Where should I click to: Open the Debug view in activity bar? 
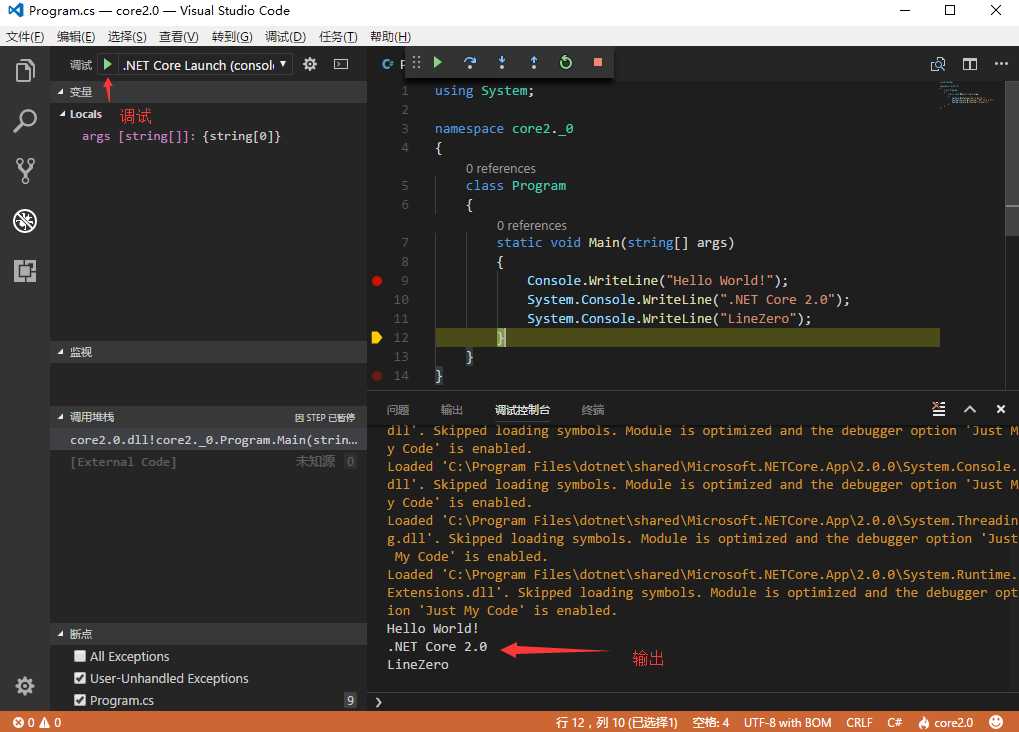25,221
